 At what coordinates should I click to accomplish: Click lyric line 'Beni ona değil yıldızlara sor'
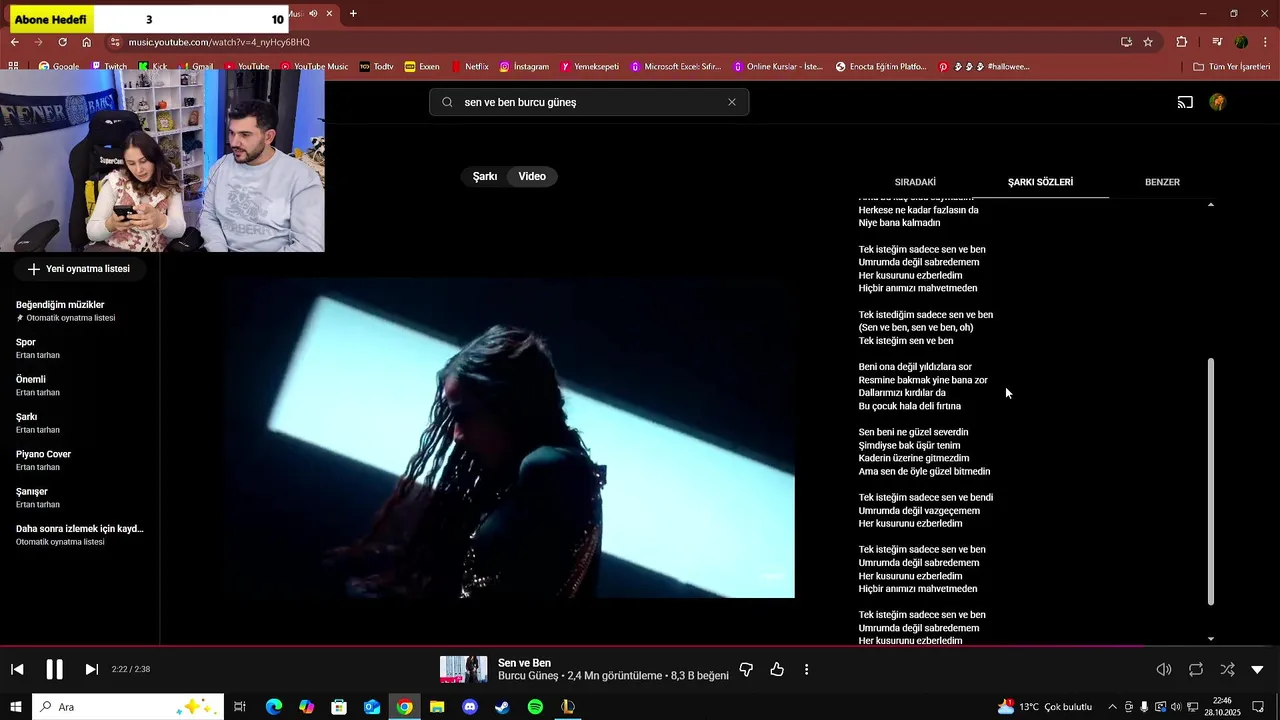[915, 367]
